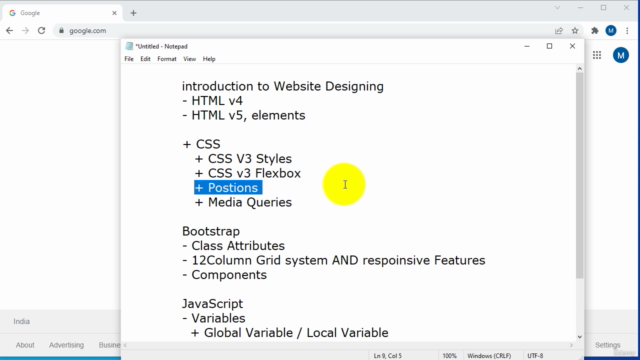Open Google account avatar M on page
Image resolution: width=640 pixels, height=360 pixels.
pyautogui.click(x=621, y=55)
